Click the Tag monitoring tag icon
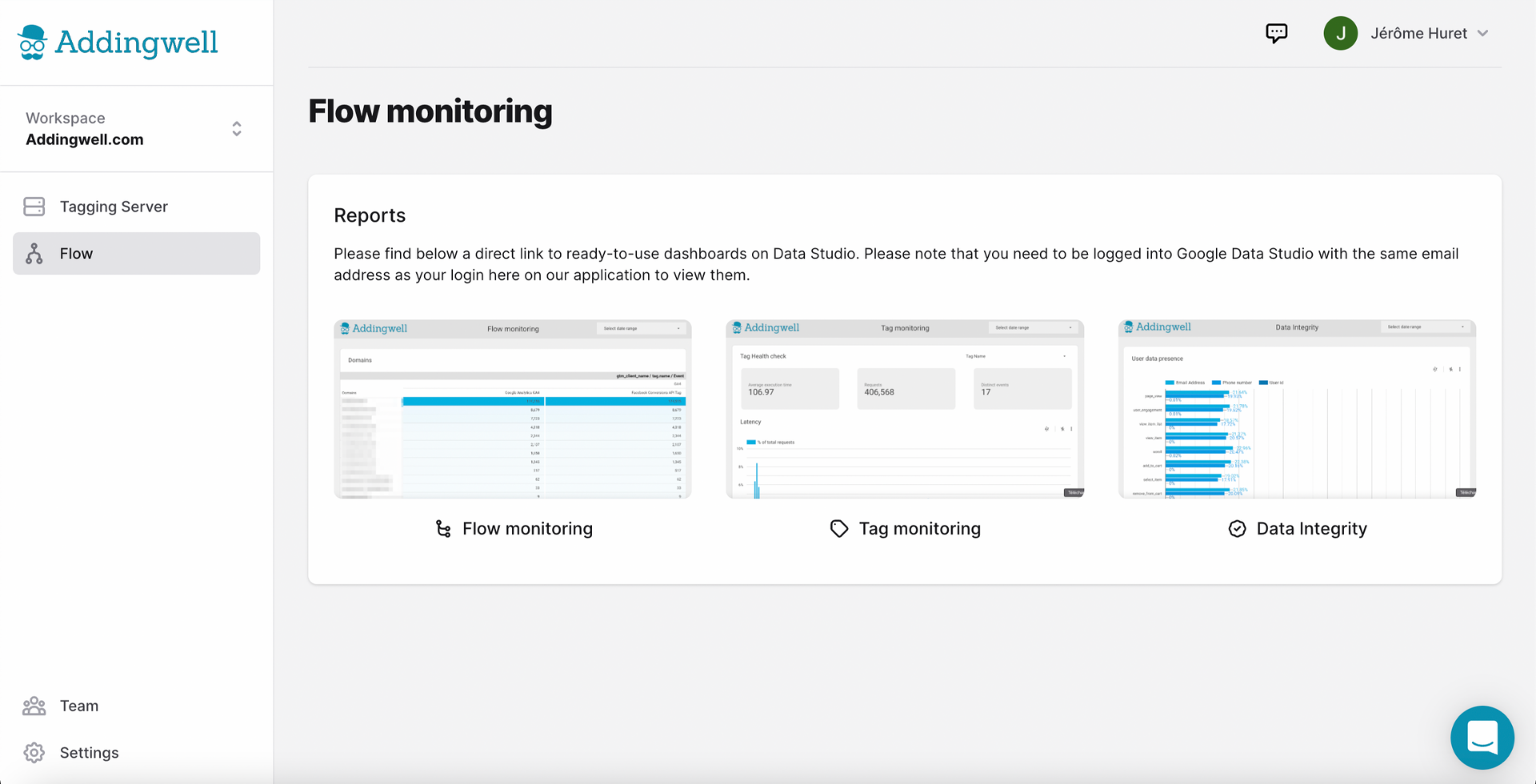The image size is (1536, 784). [x=838, y=529]
